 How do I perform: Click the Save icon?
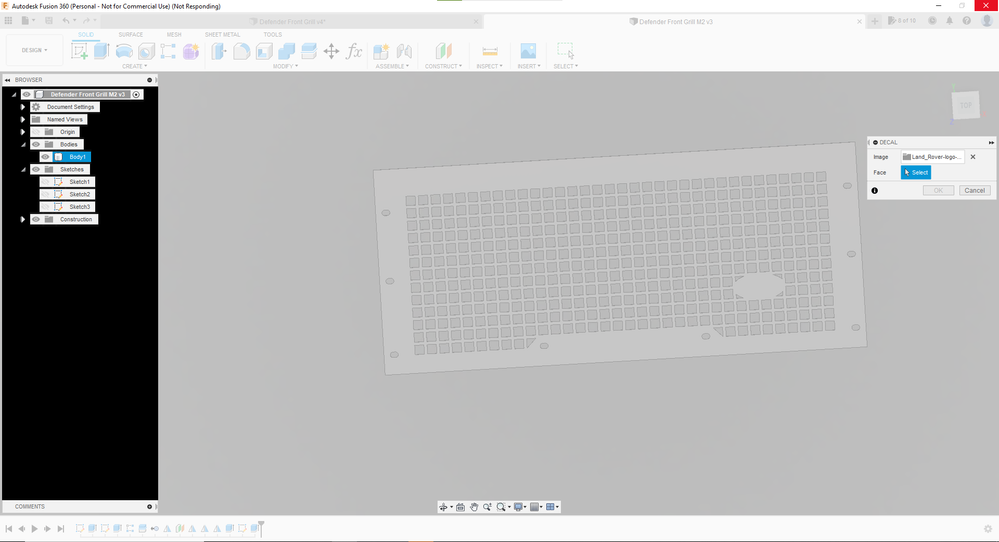tap(48, 21)
